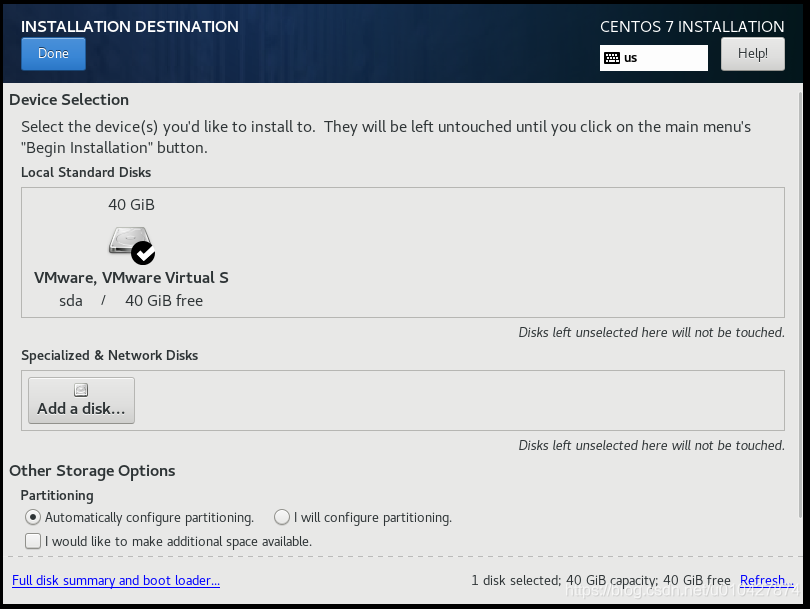Click the checkmark badge on sda disk
This screenshot has width=810, height=609.
pos(143,253)
